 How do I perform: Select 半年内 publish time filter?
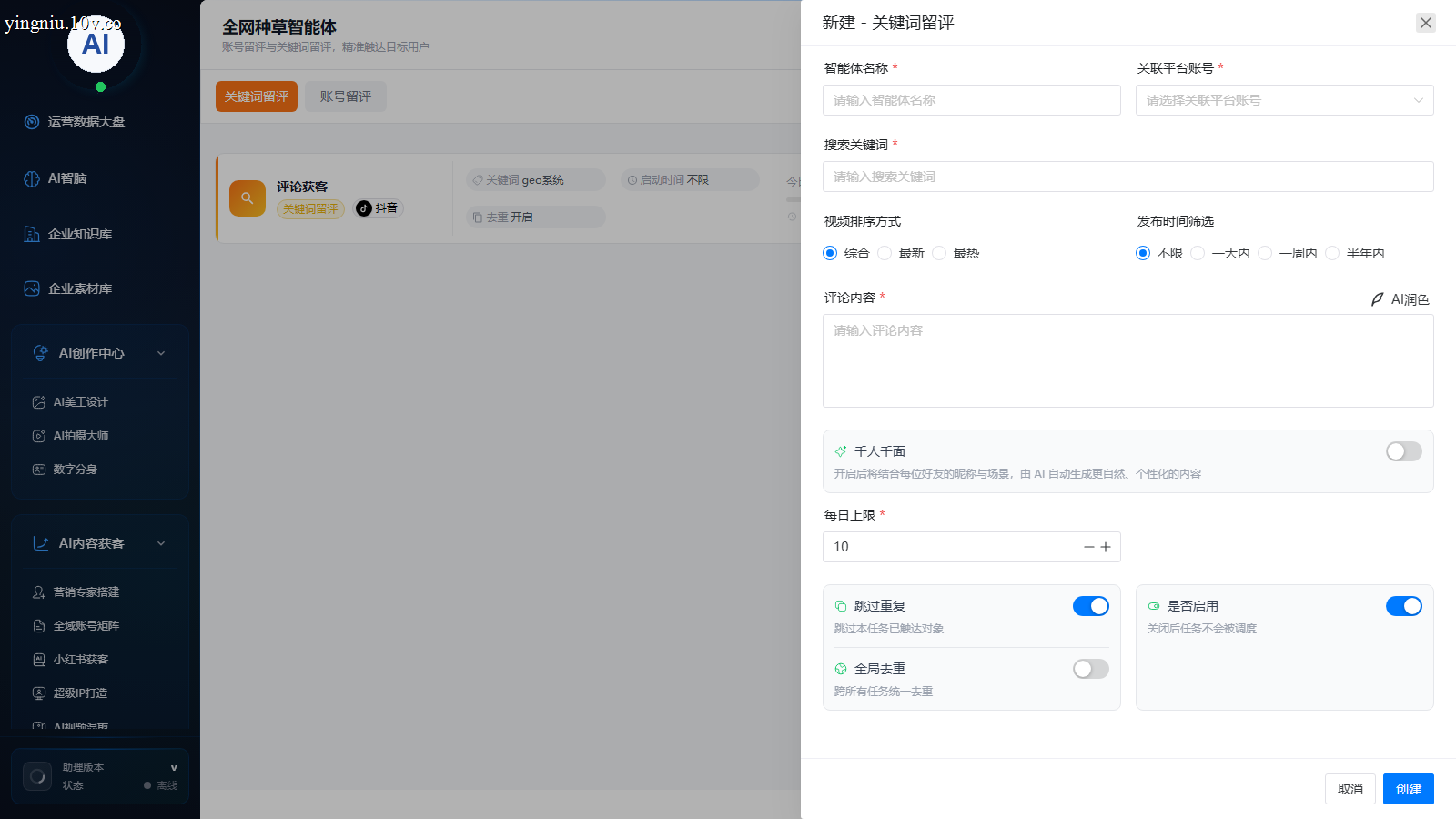[x=1332, y=253]
